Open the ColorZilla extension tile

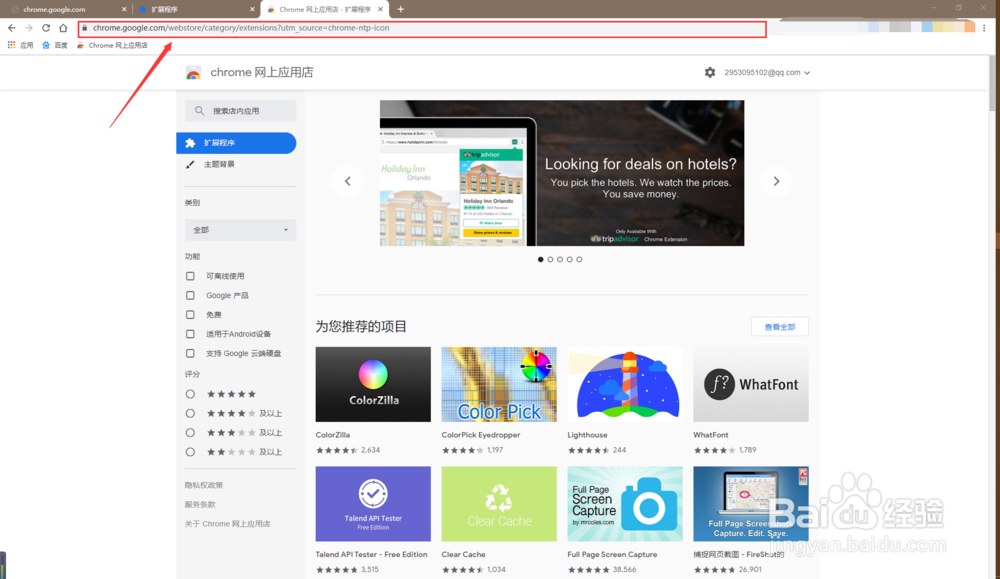coord(373,385)
